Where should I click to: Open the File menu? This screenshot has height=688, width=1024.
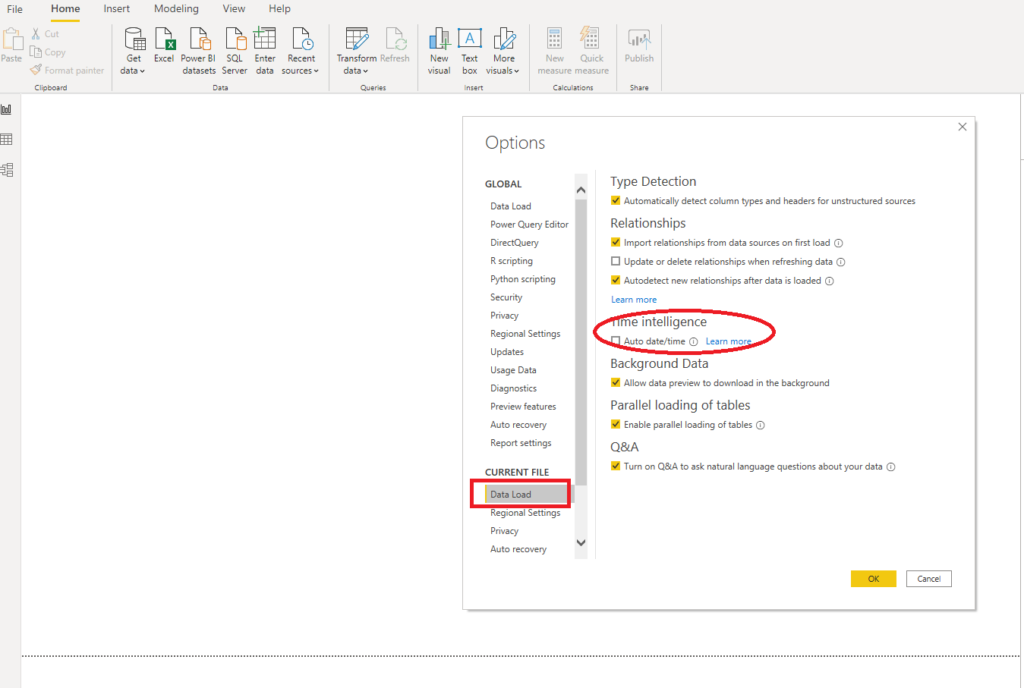[x=14, y=9]
